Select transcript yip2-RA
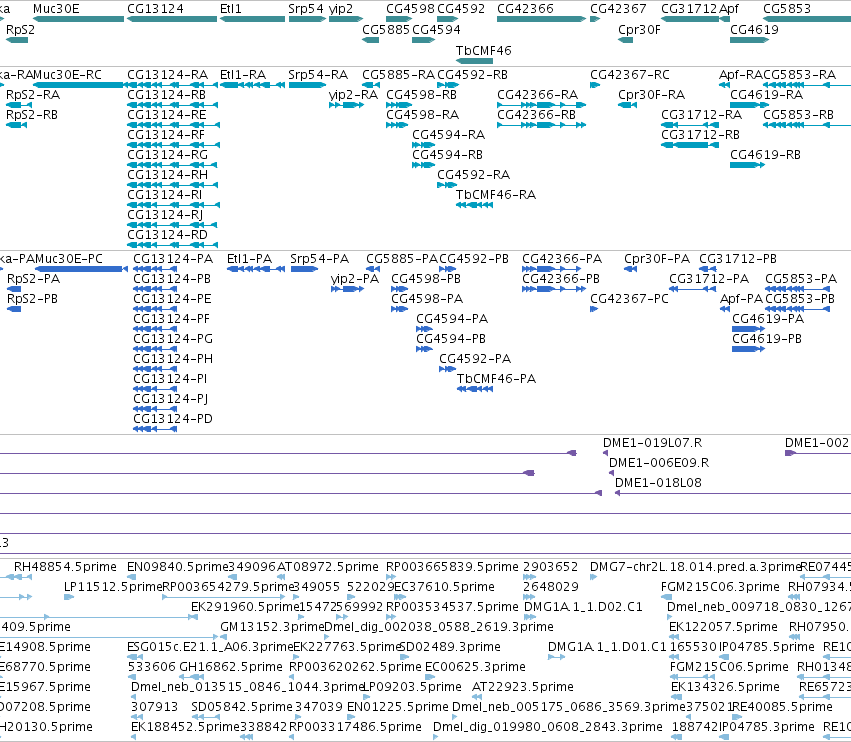Viewport: 851px width, 742px height. (353, 94)
